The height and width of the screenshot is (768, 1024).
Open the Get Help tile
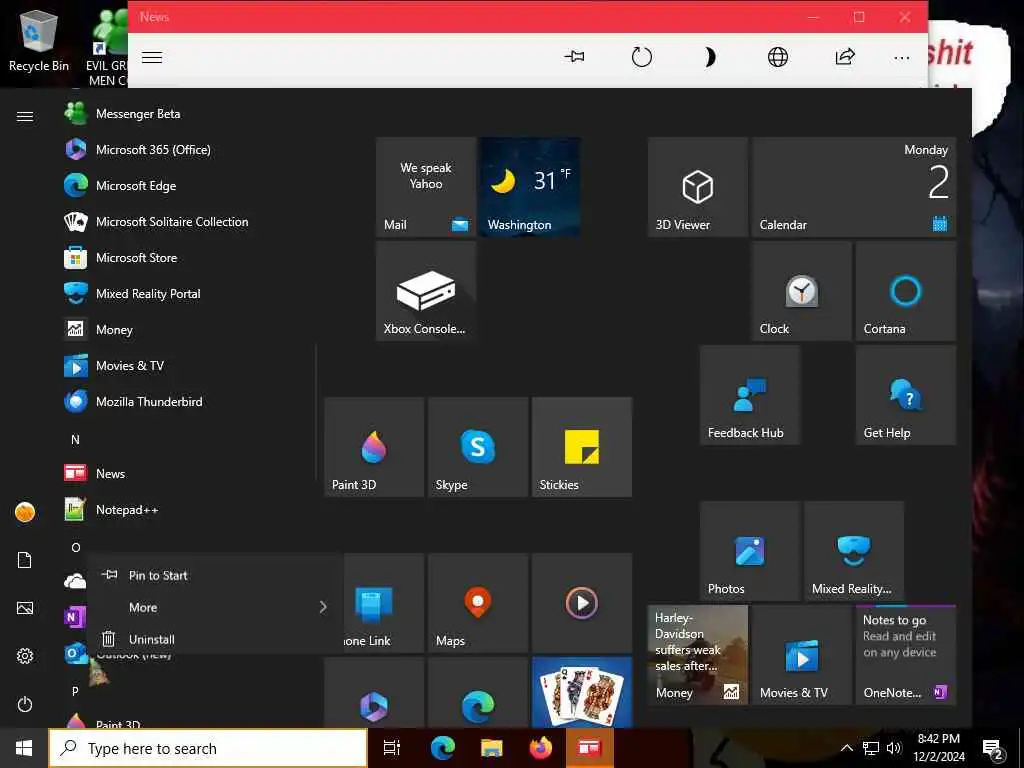click(906, 395)
